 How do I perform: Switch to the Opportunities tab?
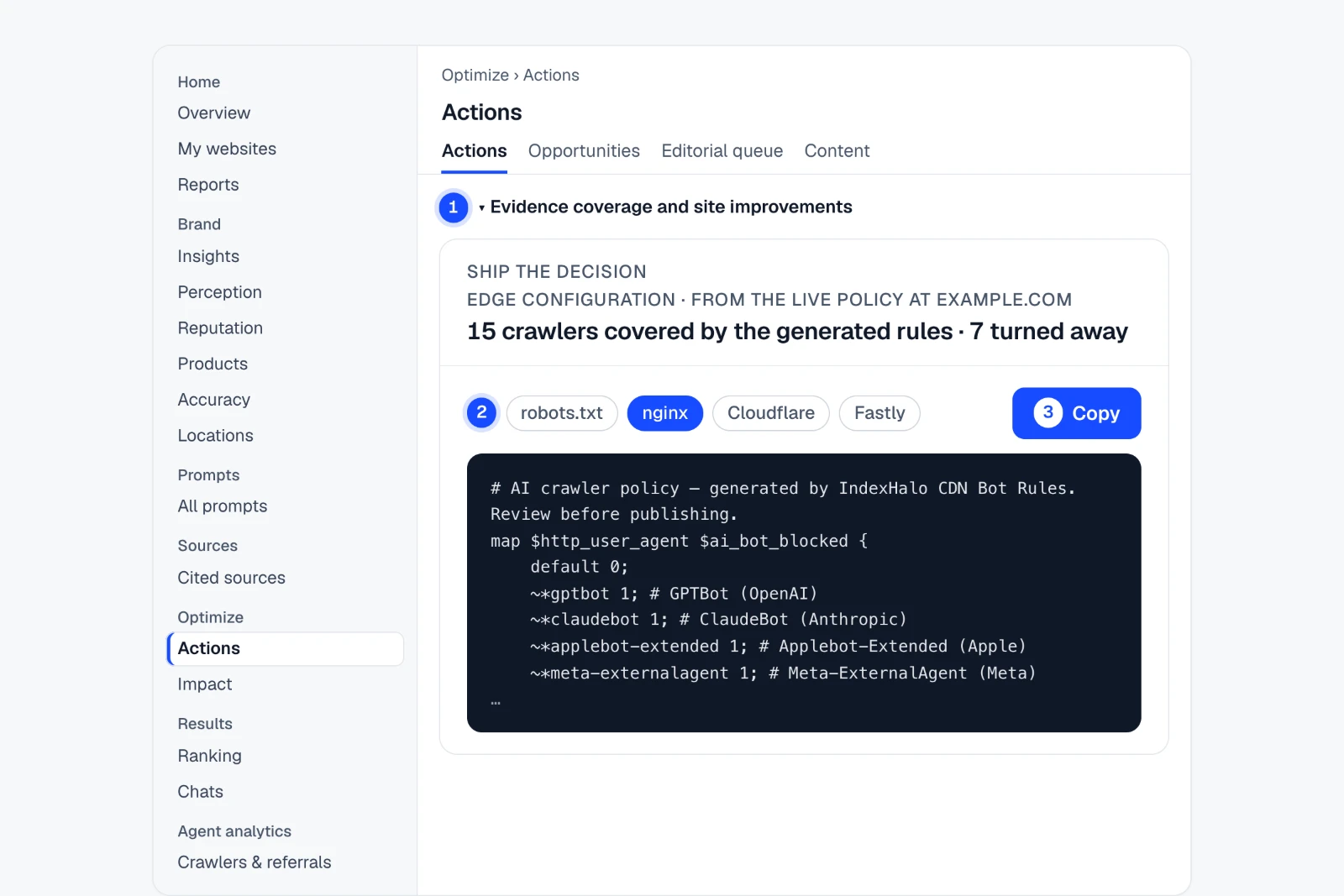[x=584, y=151]
